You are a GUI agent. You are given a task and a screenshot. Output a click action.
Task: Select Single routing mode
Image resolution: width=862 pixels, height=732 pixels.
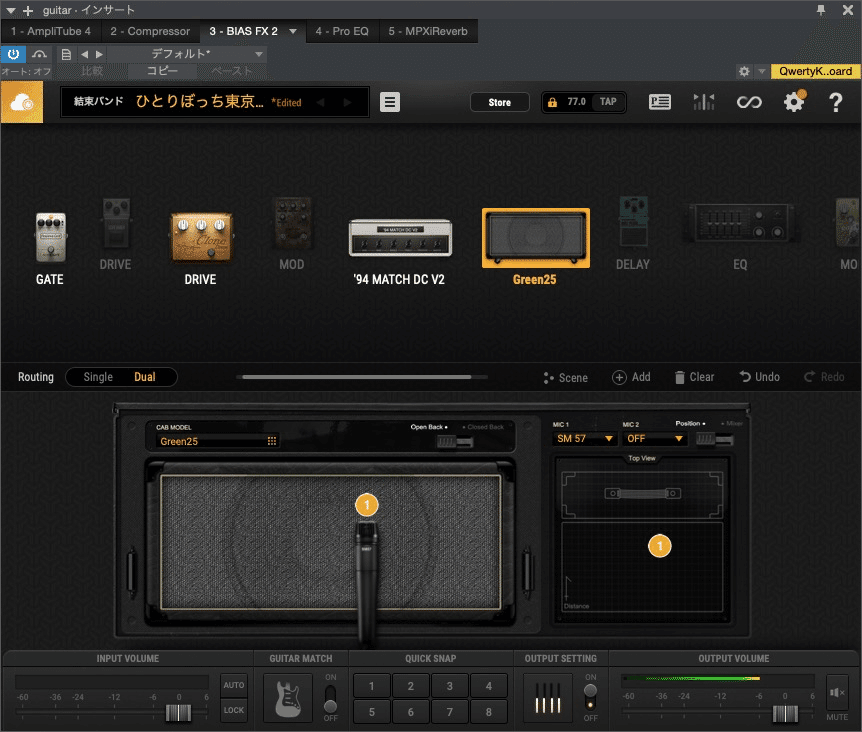coord(98,377)
